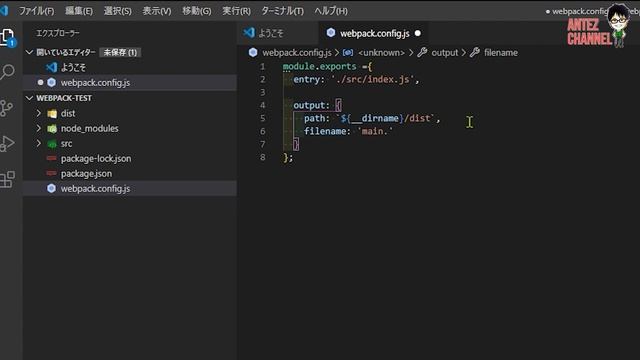Click 'module.exports' code on line 1
Viewport: 640px width, 360px height.
(320, 66)
